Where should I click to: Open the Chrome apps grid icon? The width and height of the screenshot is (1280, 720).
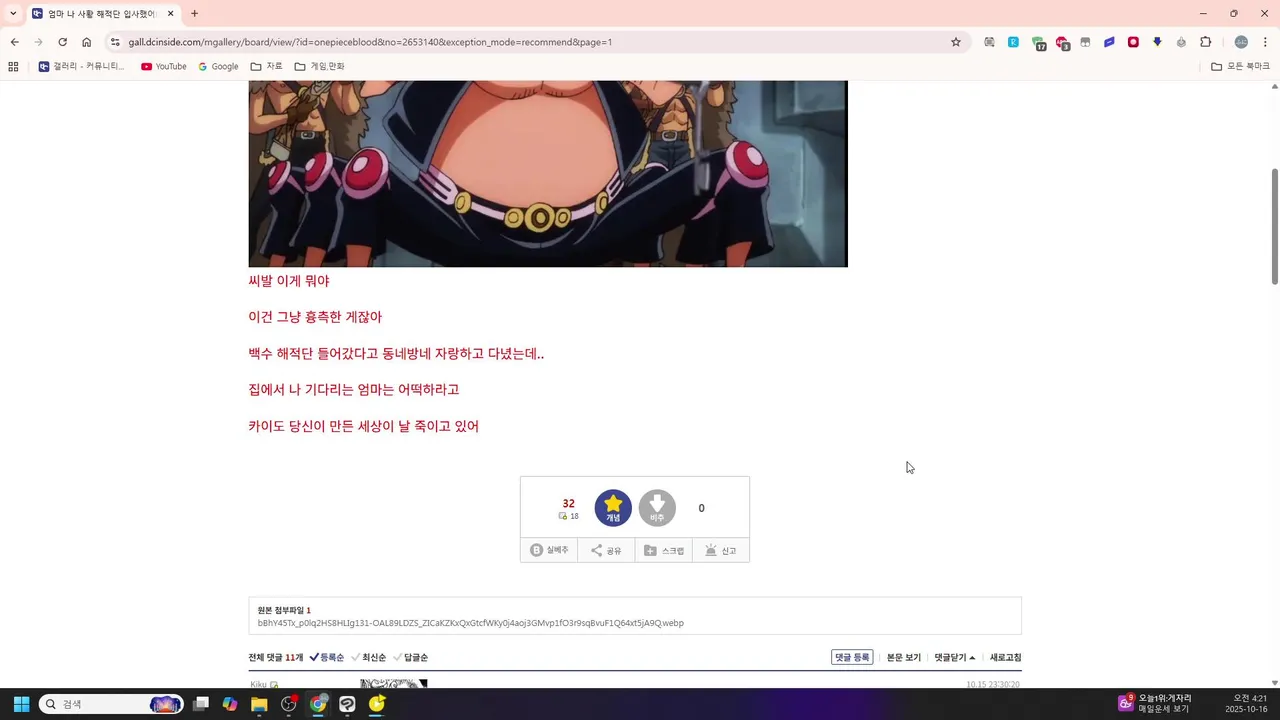point(13,66)
